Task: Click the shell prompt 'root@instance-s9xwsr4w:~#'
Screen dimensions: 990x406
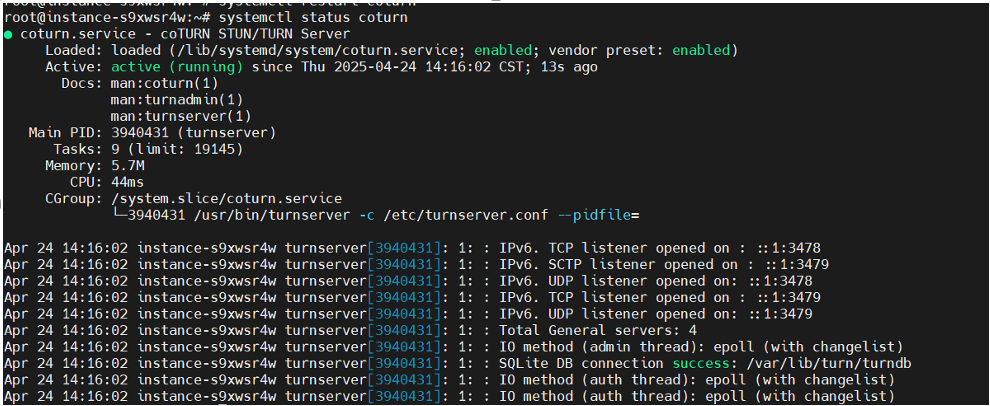Action: (107, 18)
